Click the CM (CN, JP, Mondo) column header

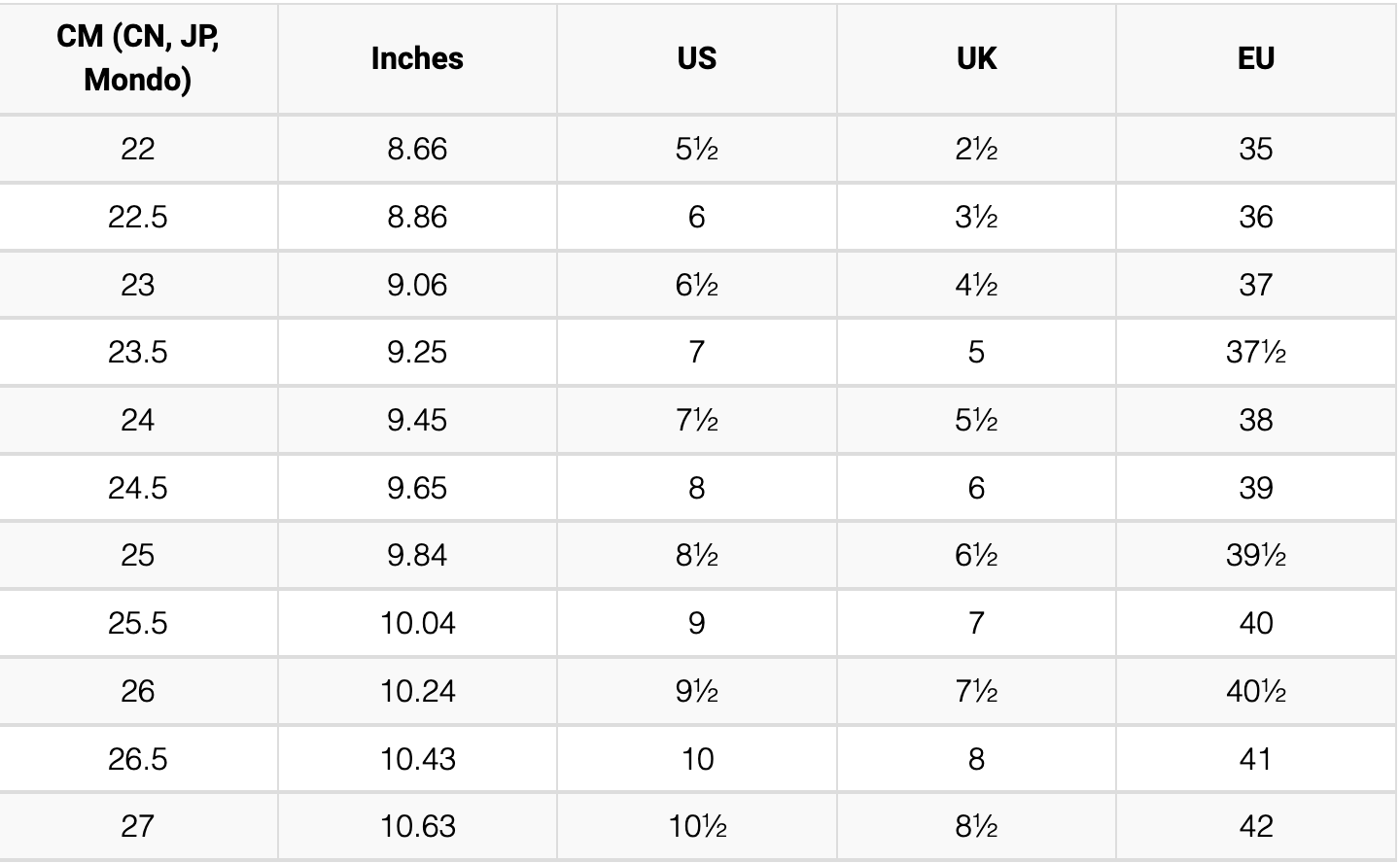(x=138, y=58)
